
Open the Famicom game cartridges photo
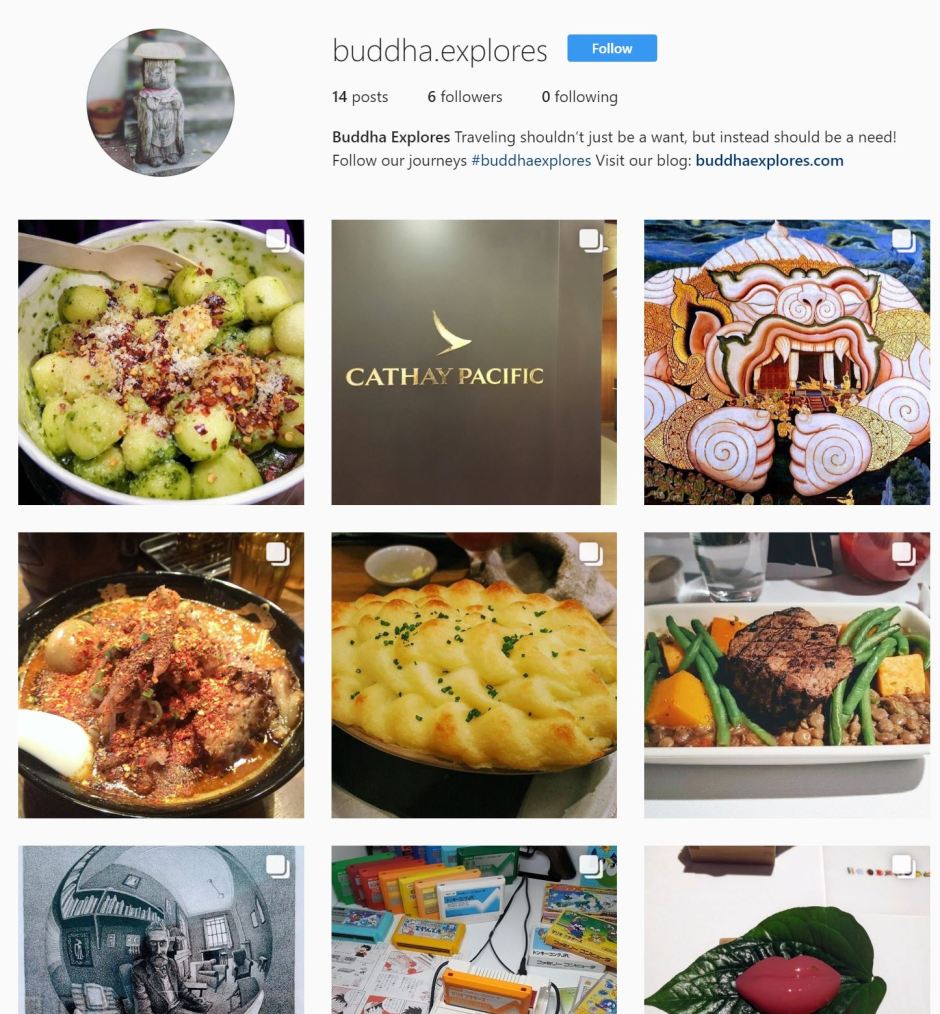tap(474, 930)
